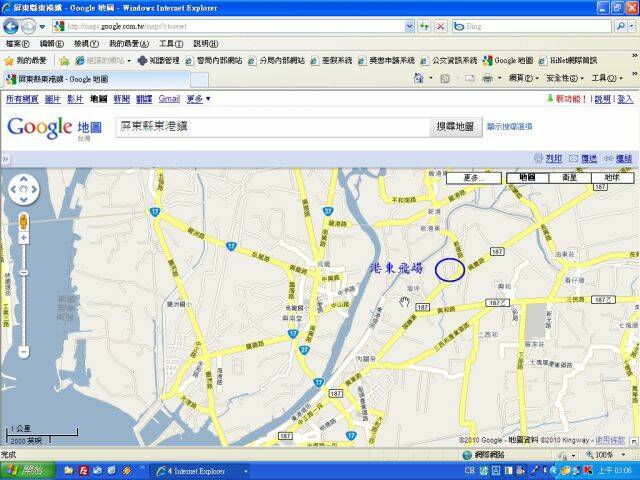Expand the address bar dropdown arrow
Viewport: 640px width, 480px height.
[409, 27]
